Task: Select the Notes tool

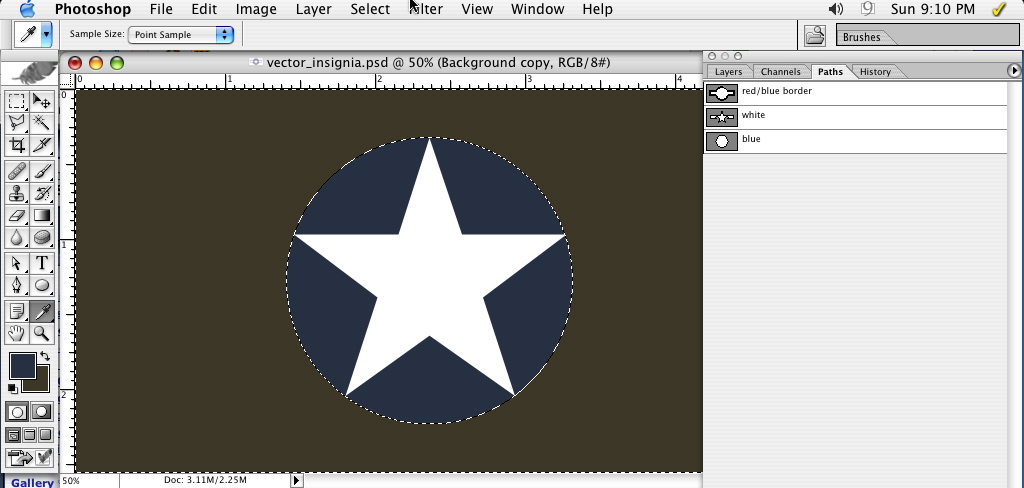Action: tap(17, 312)
